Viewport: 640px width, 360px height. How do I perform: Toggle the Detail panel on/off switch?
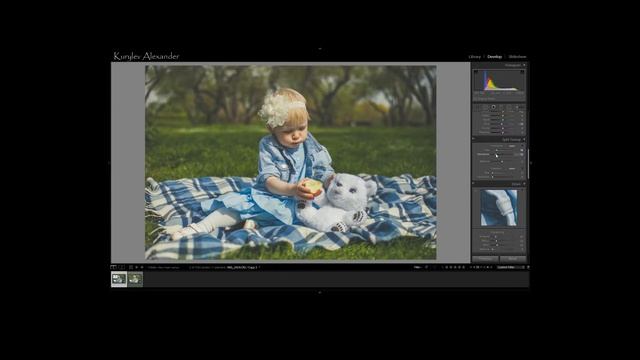(473, 183)
